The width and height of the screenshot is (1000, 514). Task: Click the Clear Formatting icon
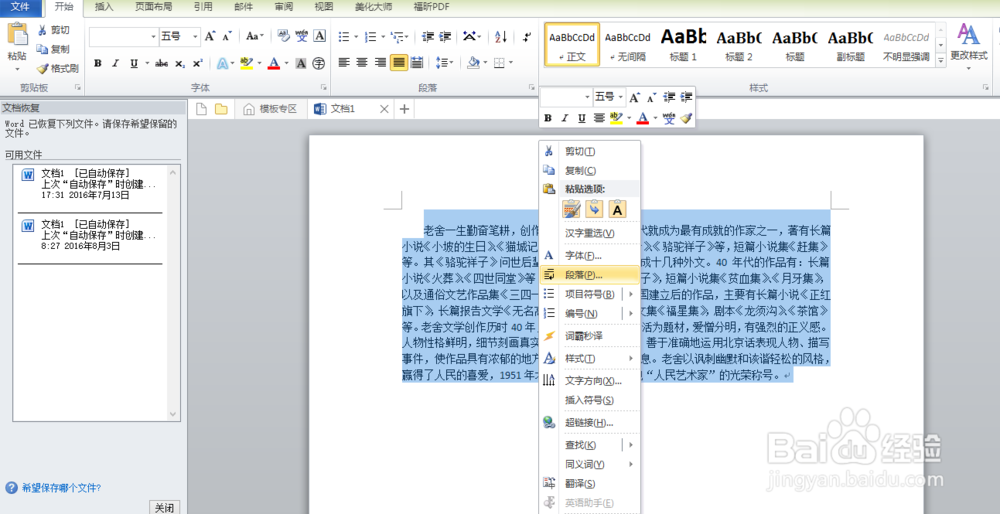point(284,36)
